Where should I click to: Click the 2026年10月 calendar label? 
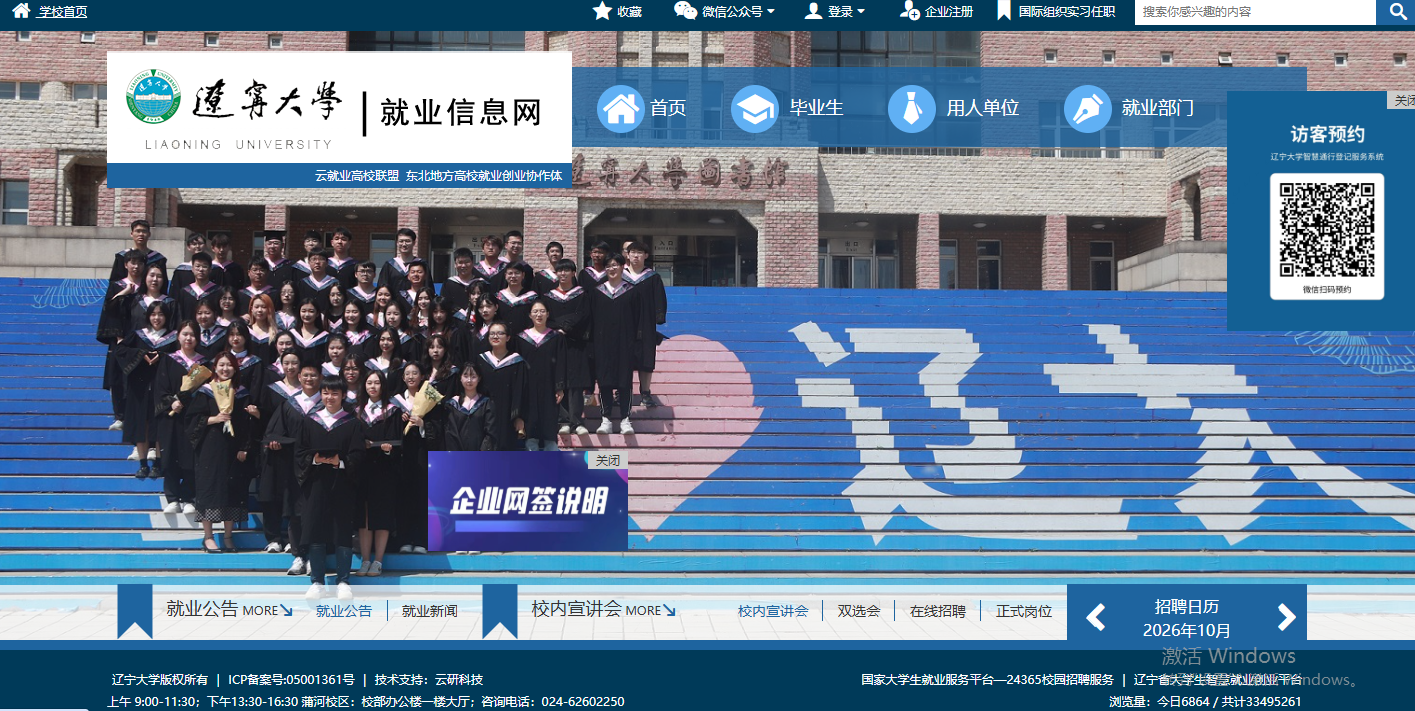pos(1187,631)
